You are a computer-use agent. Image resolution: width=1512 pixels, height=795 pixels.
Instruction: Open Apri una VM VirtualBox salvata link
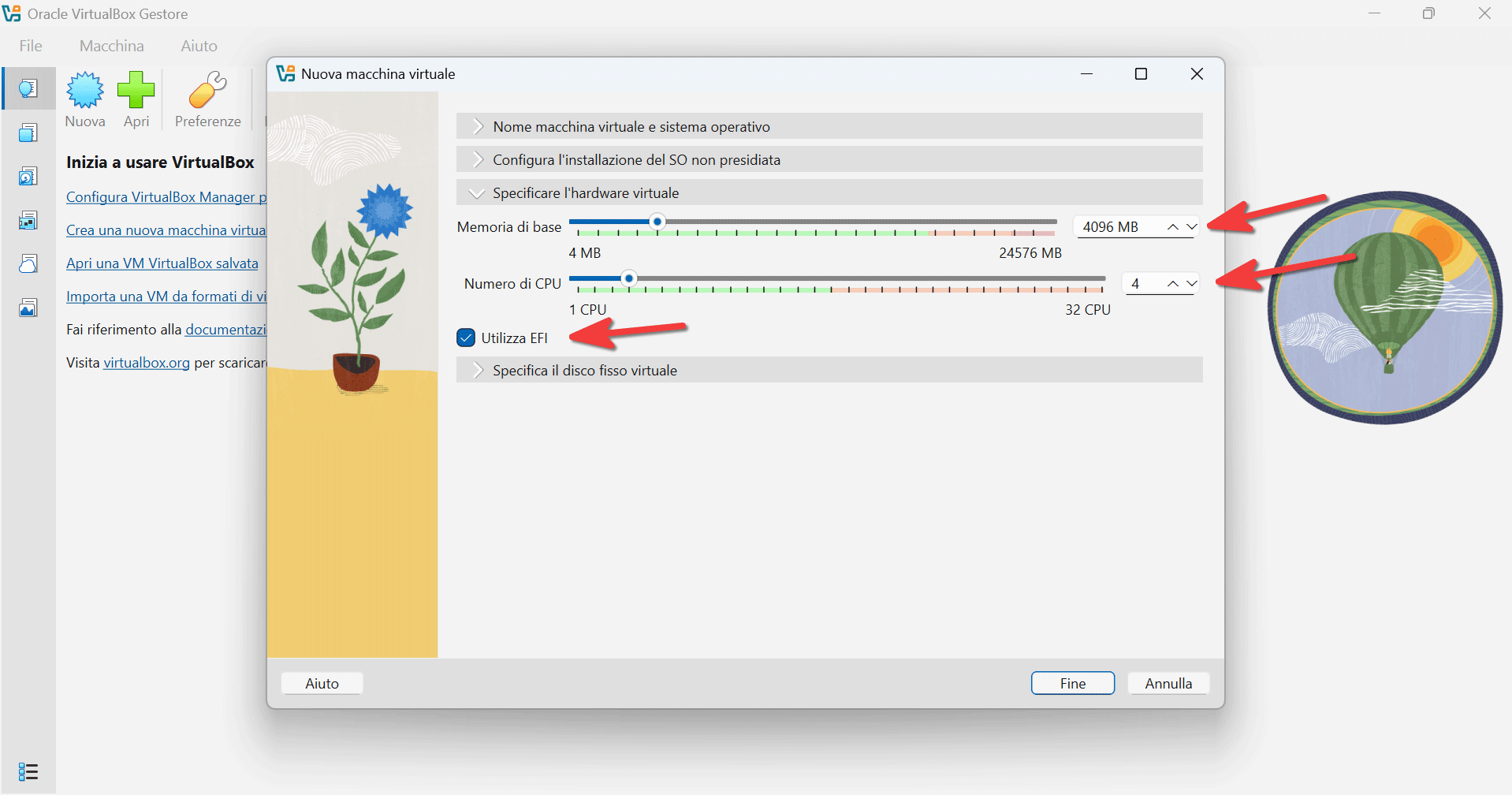point(162,263)
